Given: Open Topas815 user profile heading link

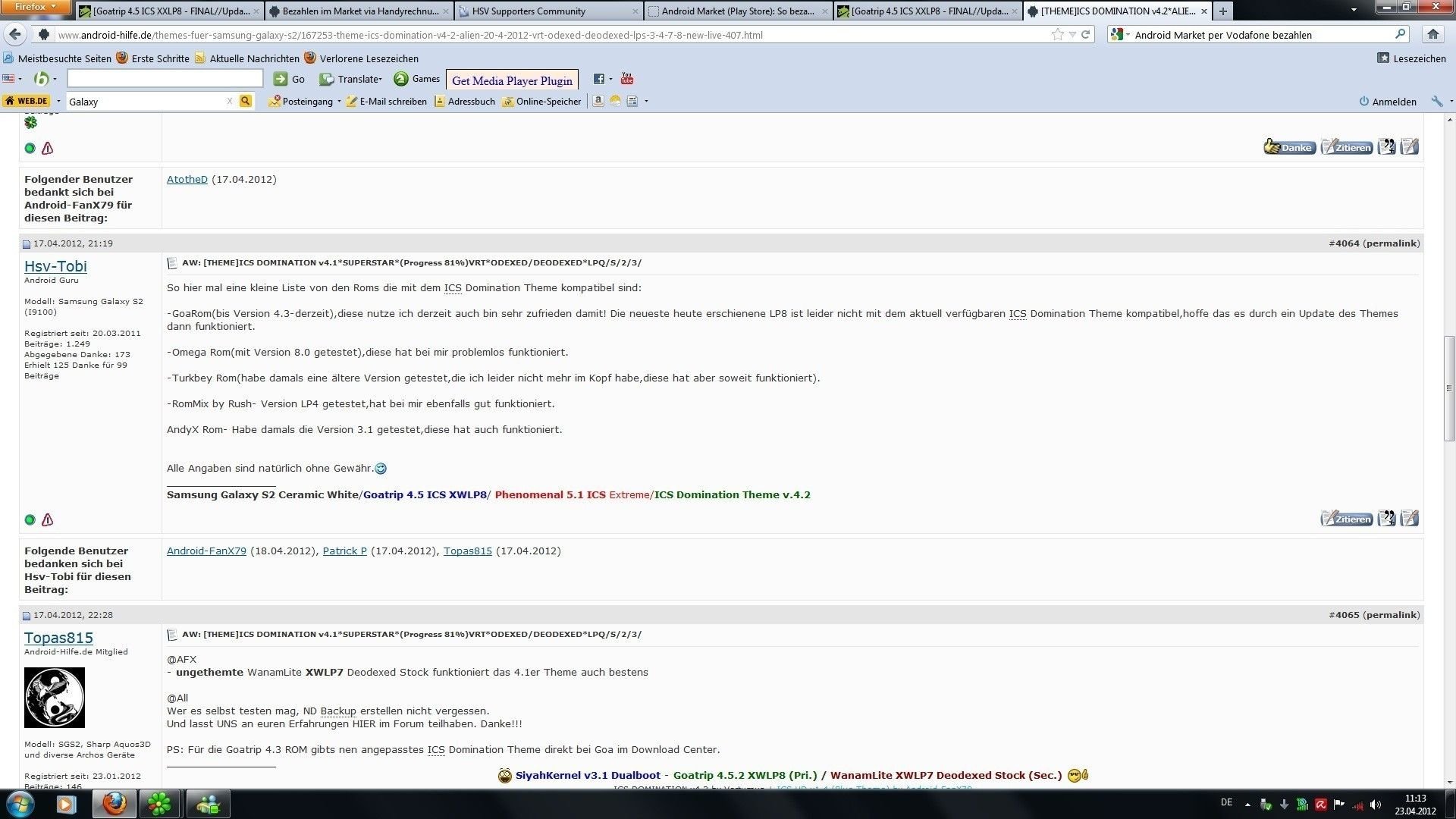Looking at the screenshot, I should 58,638.
